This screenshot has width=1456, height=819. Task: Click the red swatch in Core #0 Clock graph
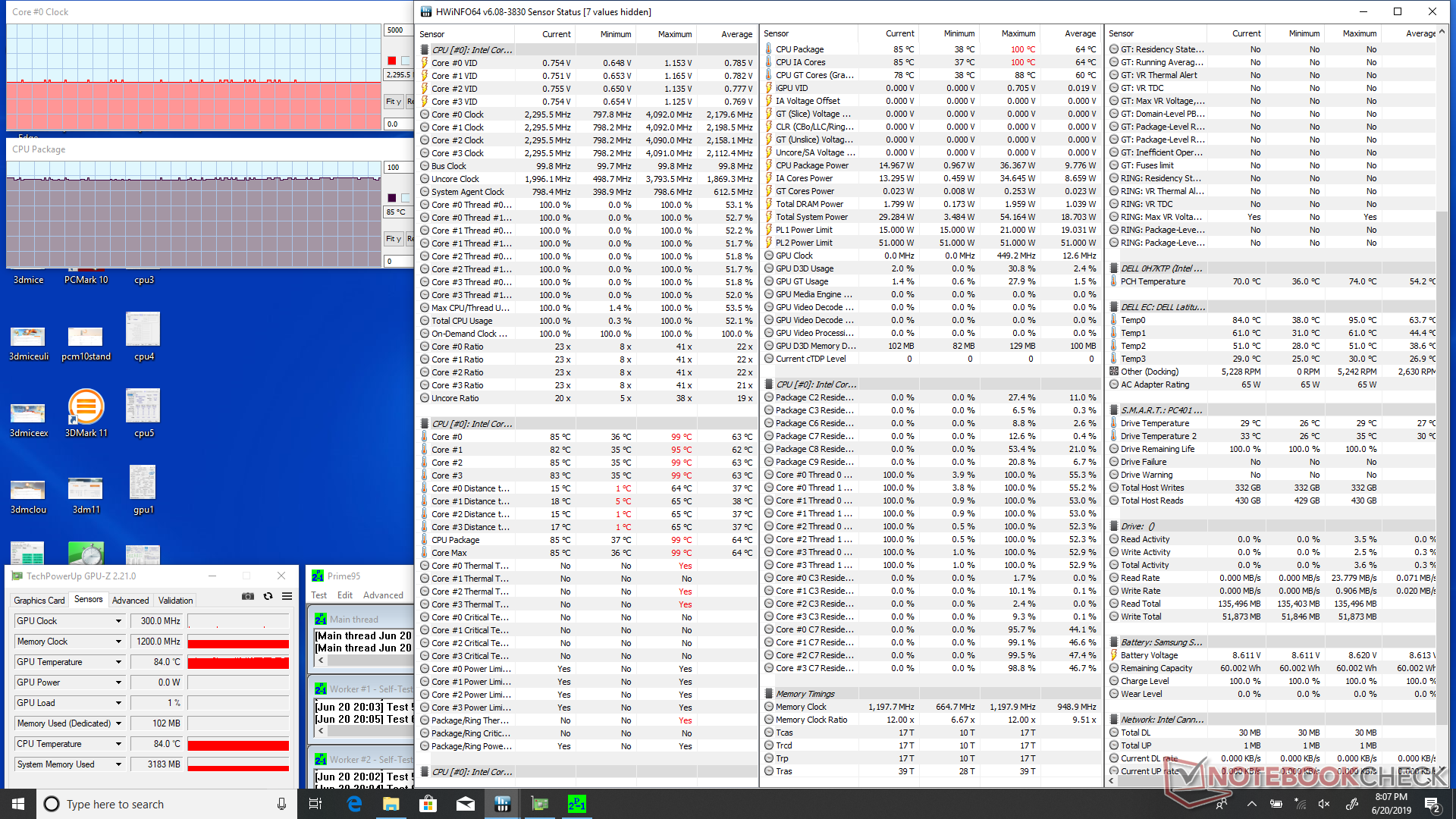click(392, 61)
